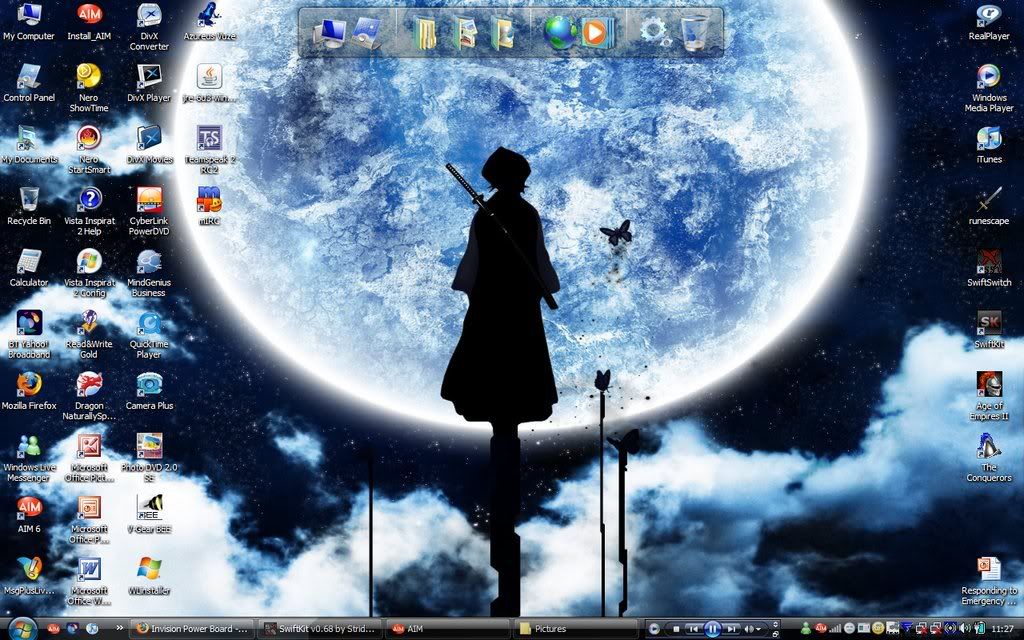The height and width of the screenshot is (640, 1024).
Task: Open the SwiftKit desktop icon
Action: pyautogui.click(x=989, y=330)
